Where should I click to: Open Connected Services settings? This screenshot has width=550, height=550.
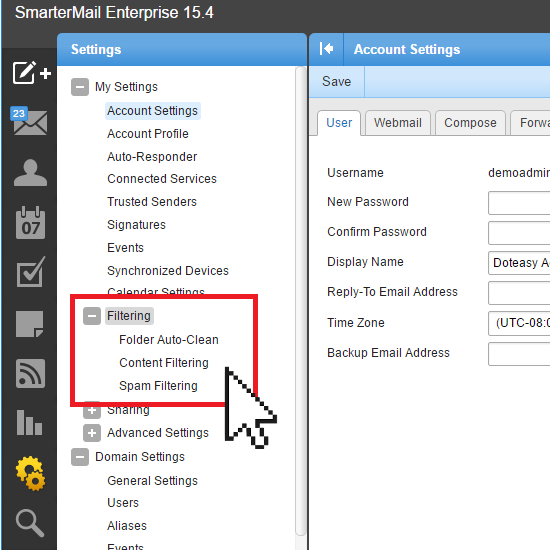tap(162, 179)
